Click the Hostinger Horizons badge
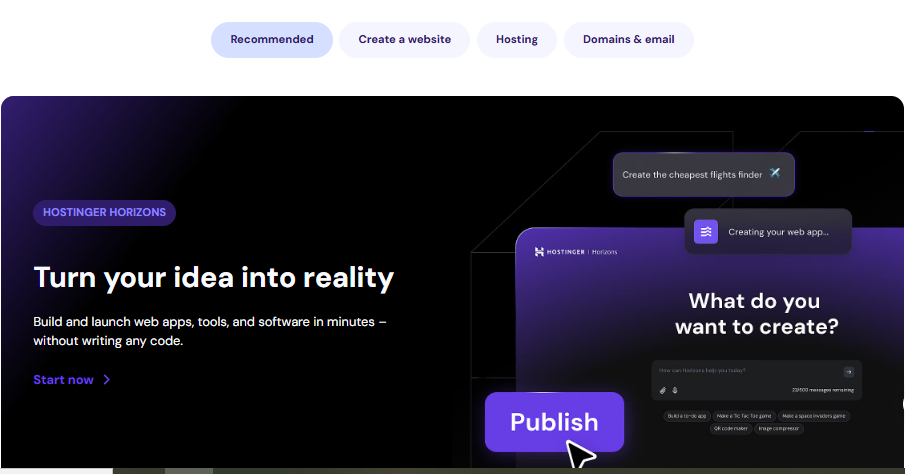The image size is (905, 474). coord(104,212)
